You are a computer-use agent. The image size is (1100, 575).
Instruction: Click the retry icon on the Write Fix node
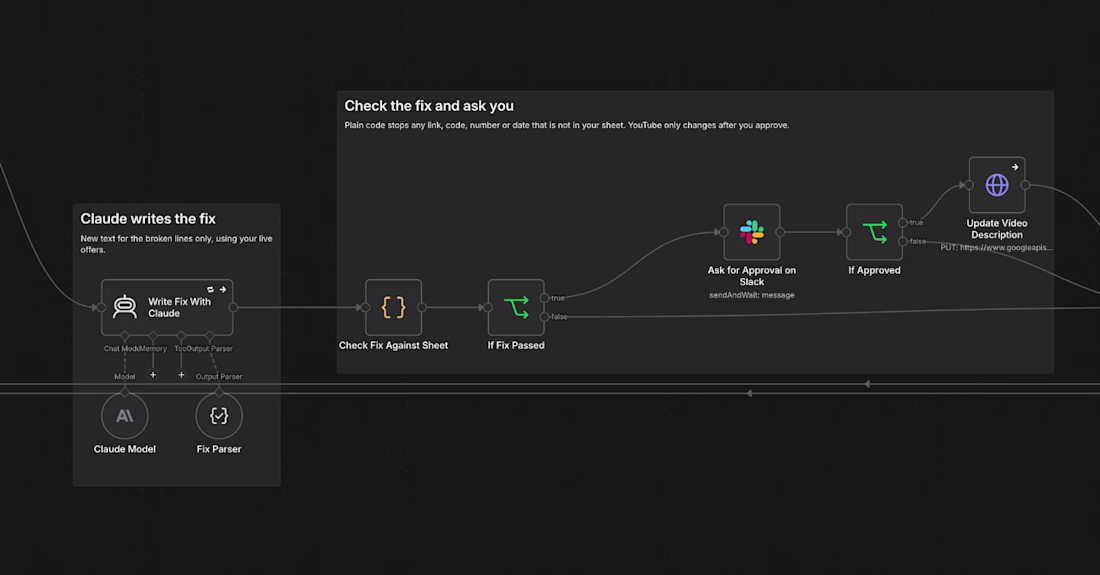point(210,289)
